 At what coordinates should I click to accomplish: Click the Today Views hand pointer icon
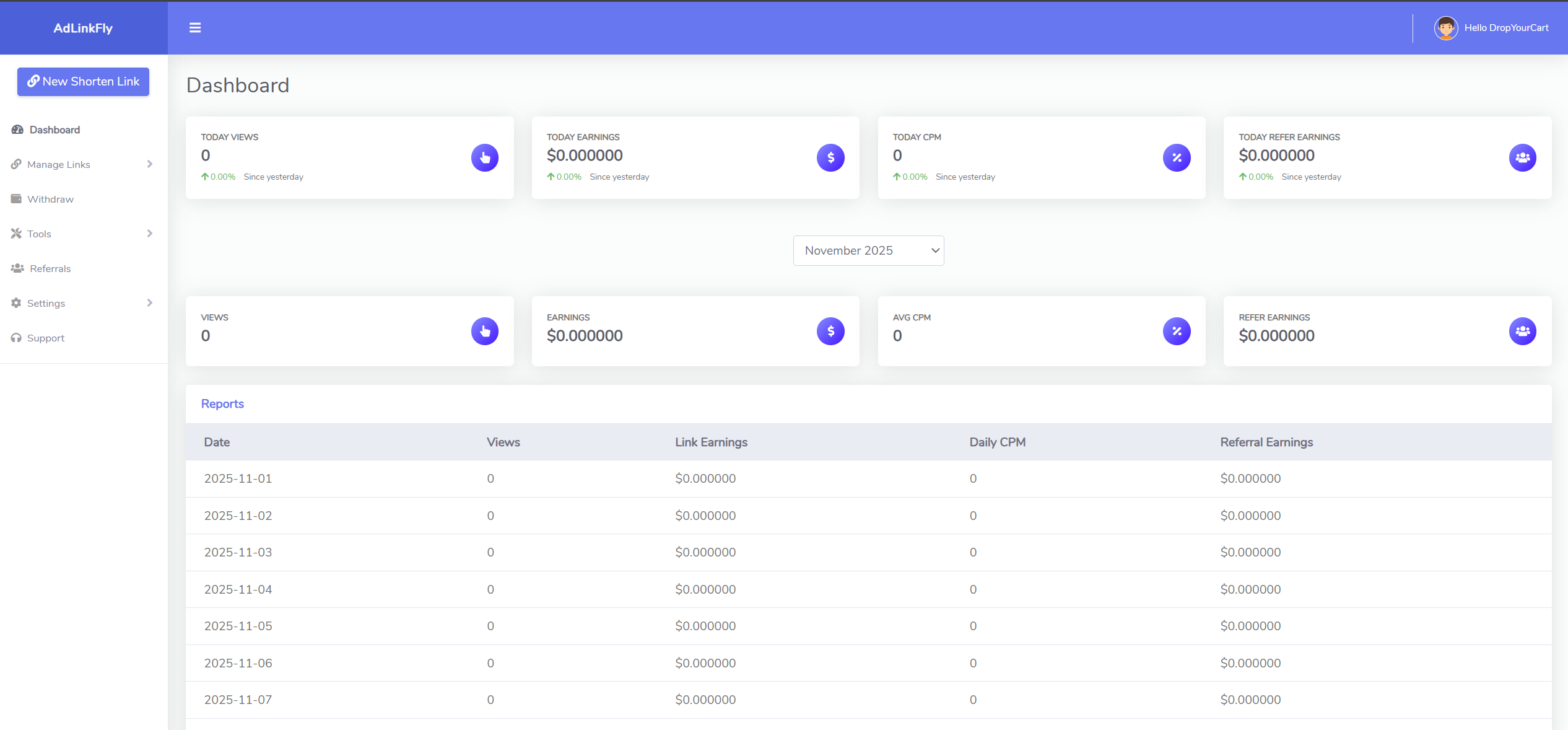484,158
